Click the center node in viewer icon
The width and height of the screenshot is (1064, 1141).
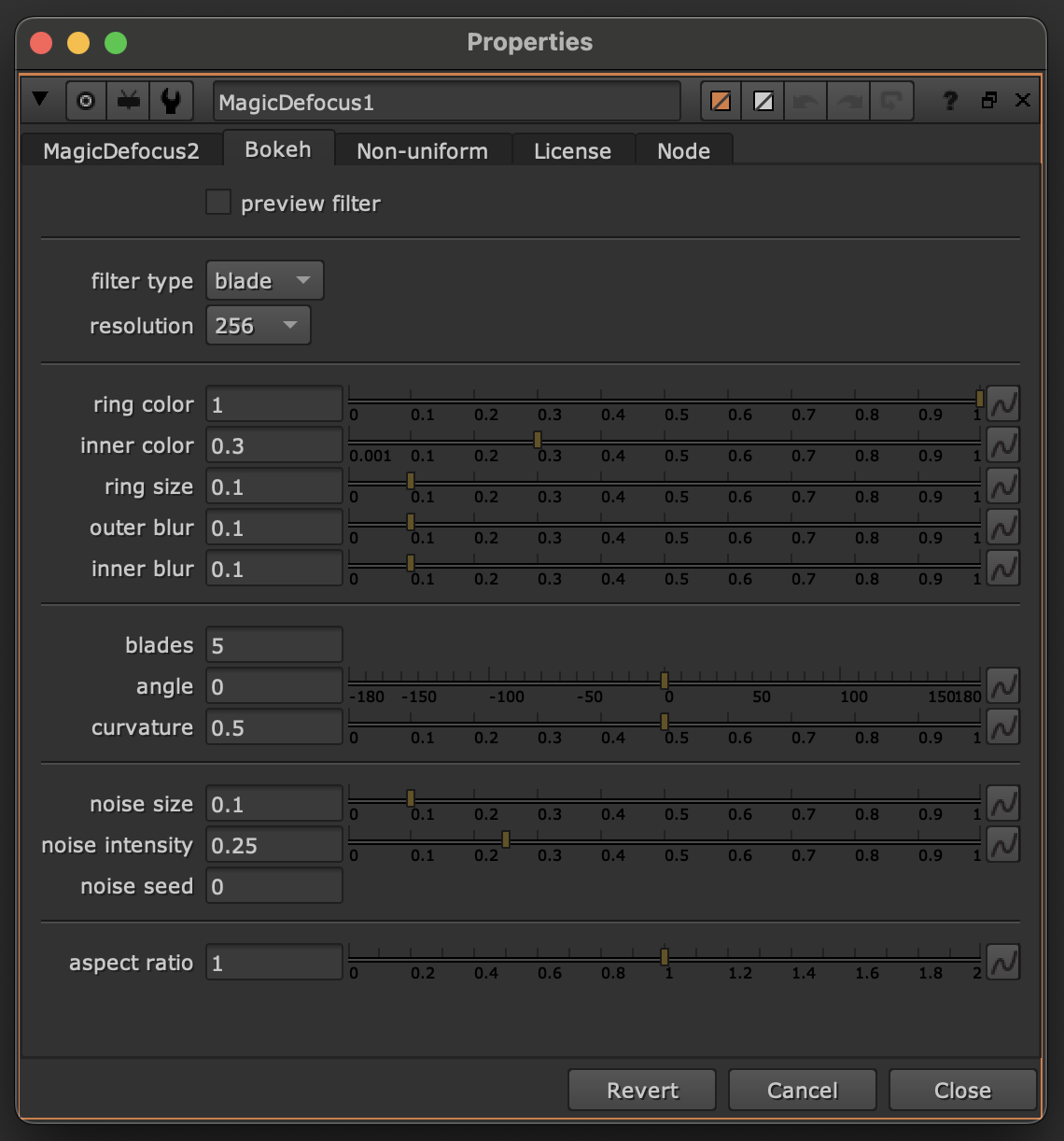86,101
